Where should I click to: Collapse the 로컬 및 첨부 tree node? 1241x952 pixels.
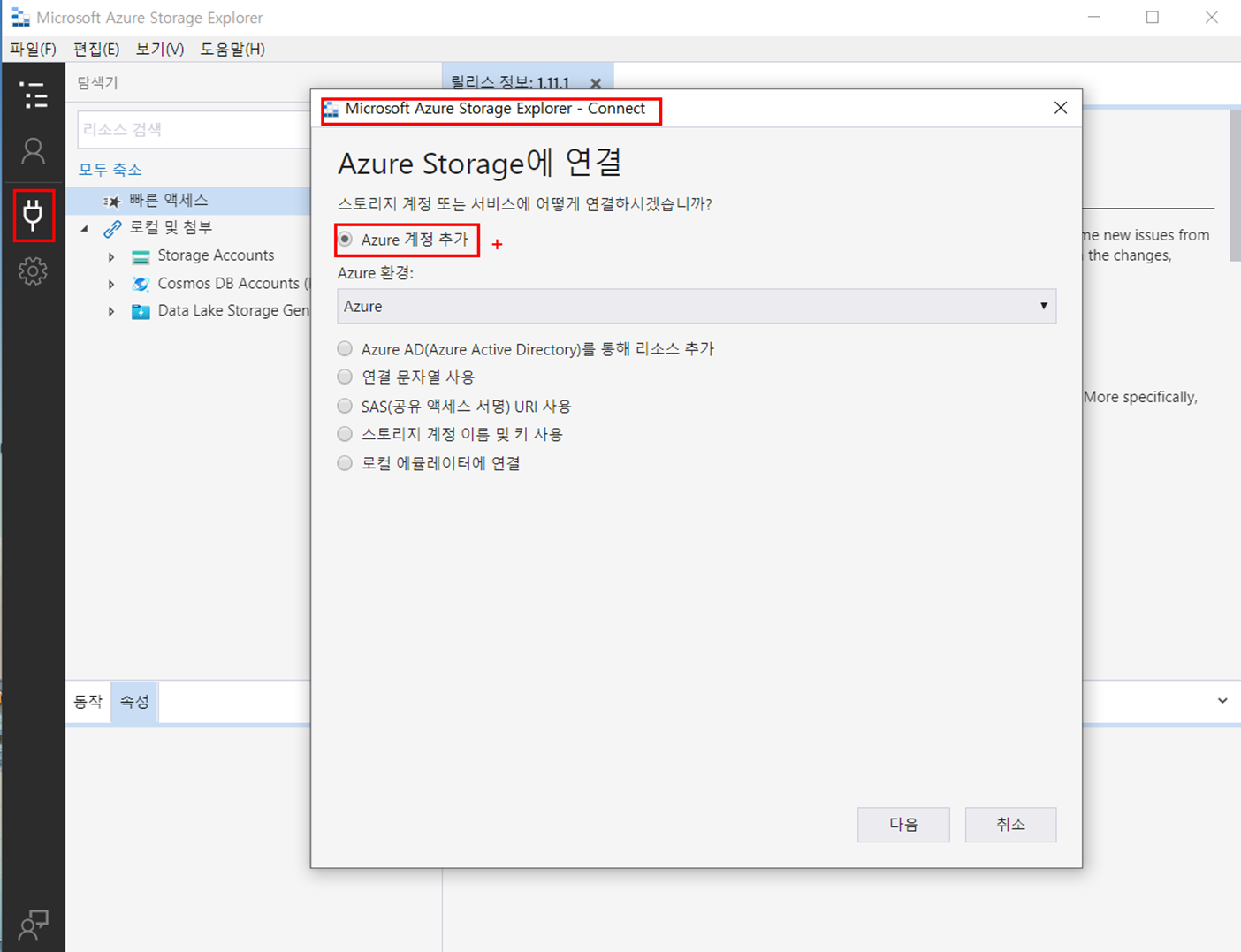pos(85,228)
